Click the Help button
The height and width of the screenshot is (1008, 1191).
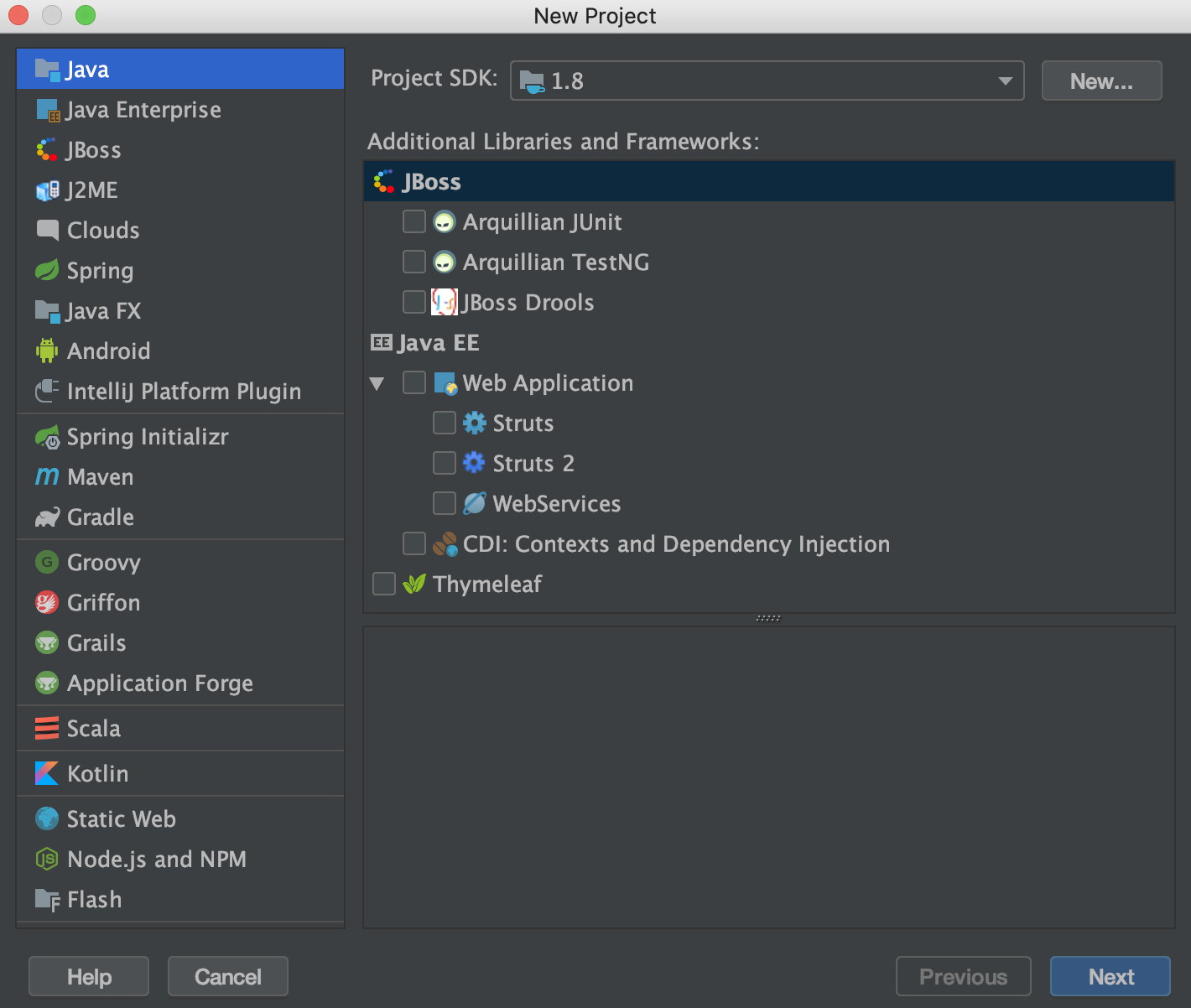[89, 976]
